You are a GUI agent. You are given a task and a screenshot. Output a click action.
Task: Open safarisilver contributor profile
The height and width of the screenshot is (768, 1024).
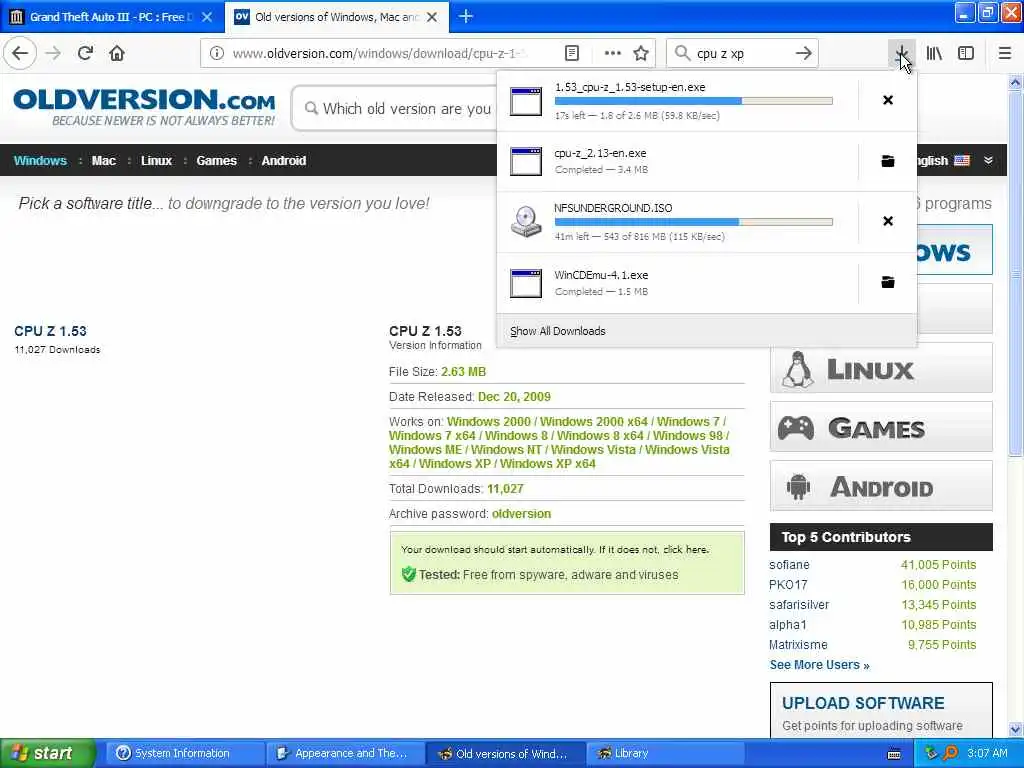pyautogui.click(x=799, y=605)
